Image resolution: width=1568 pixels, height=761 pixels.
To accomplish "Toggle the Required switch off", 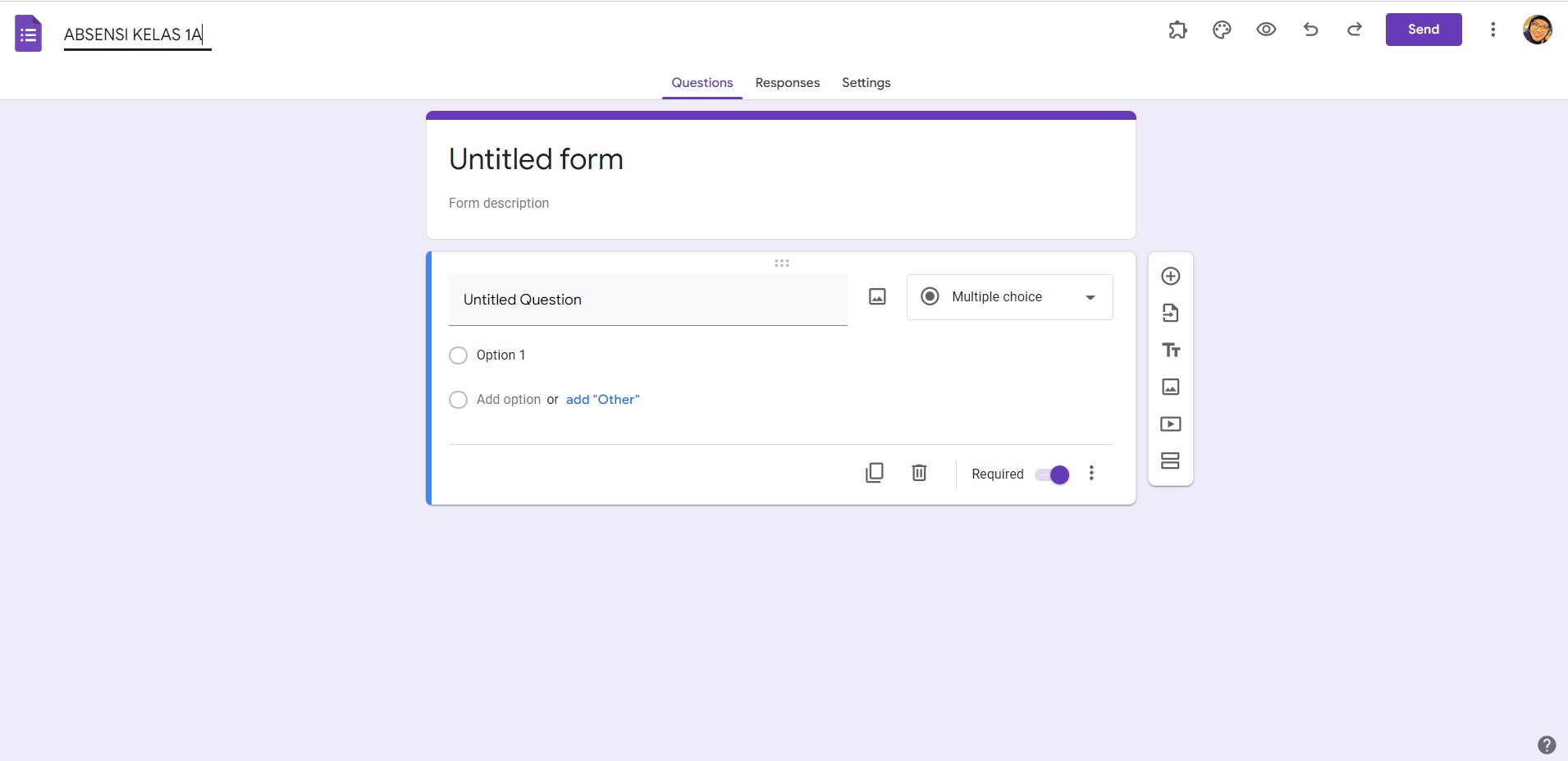I will point(1052,474).
